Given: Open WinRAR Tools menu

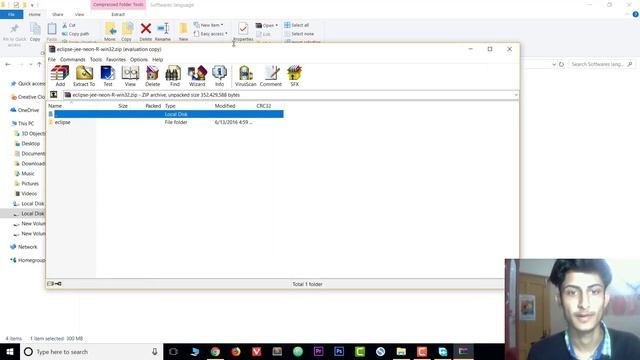Looking at the screenshot, I should 96,60.
